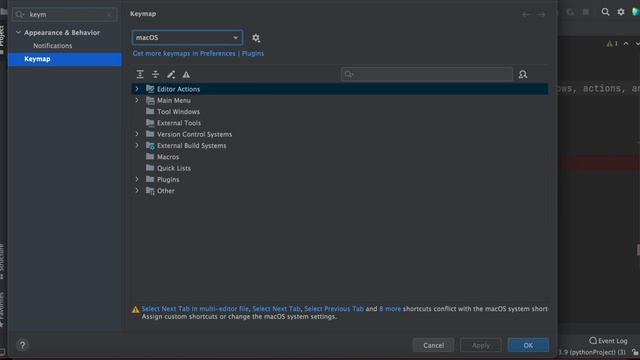
Task: Click the warning triangle beside the conflict message
Action: [136, 309]
